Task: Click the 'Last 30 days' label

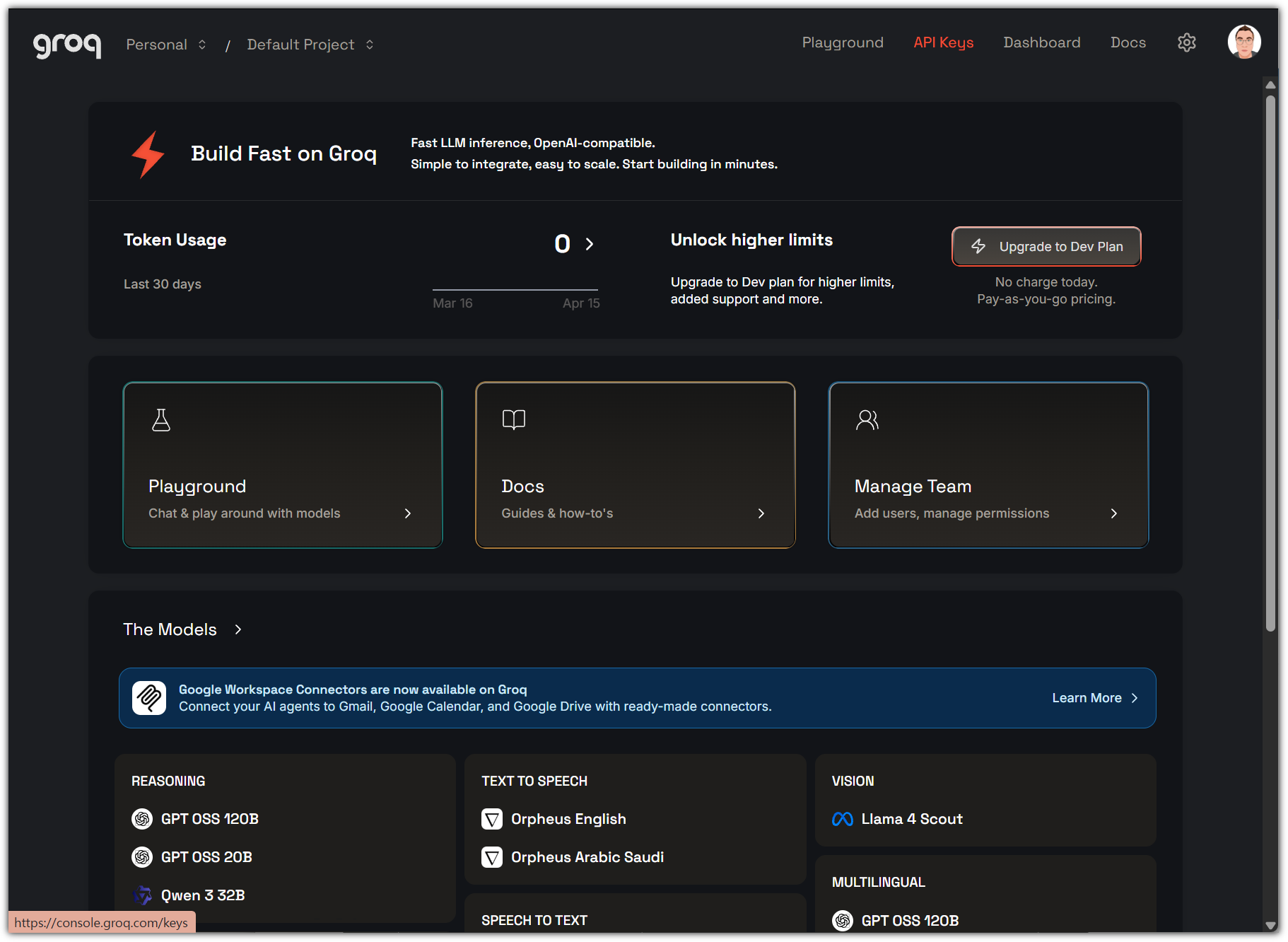Action: 163,284
